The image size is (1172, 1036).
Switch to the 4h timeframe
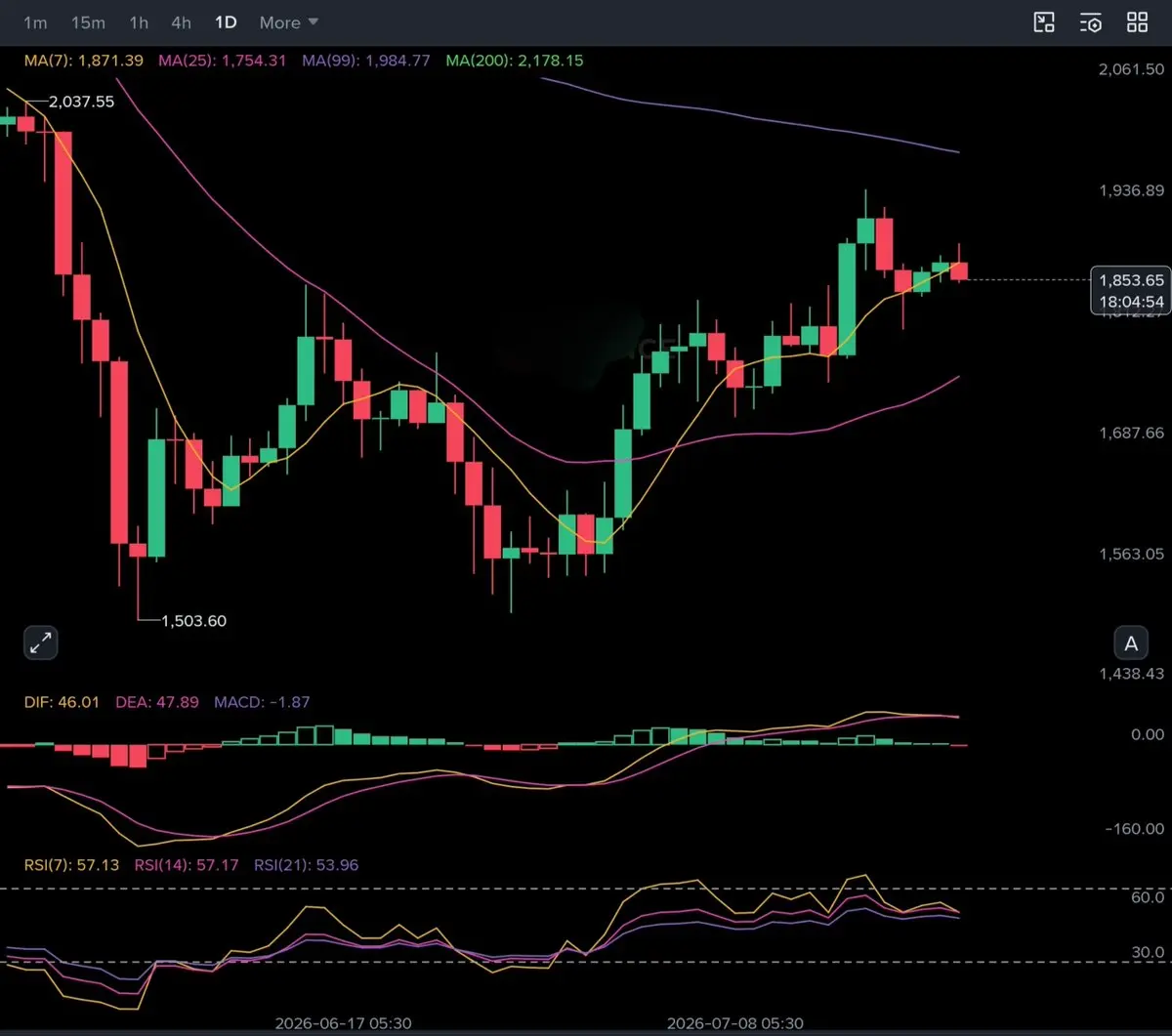(x=181, y=22)
